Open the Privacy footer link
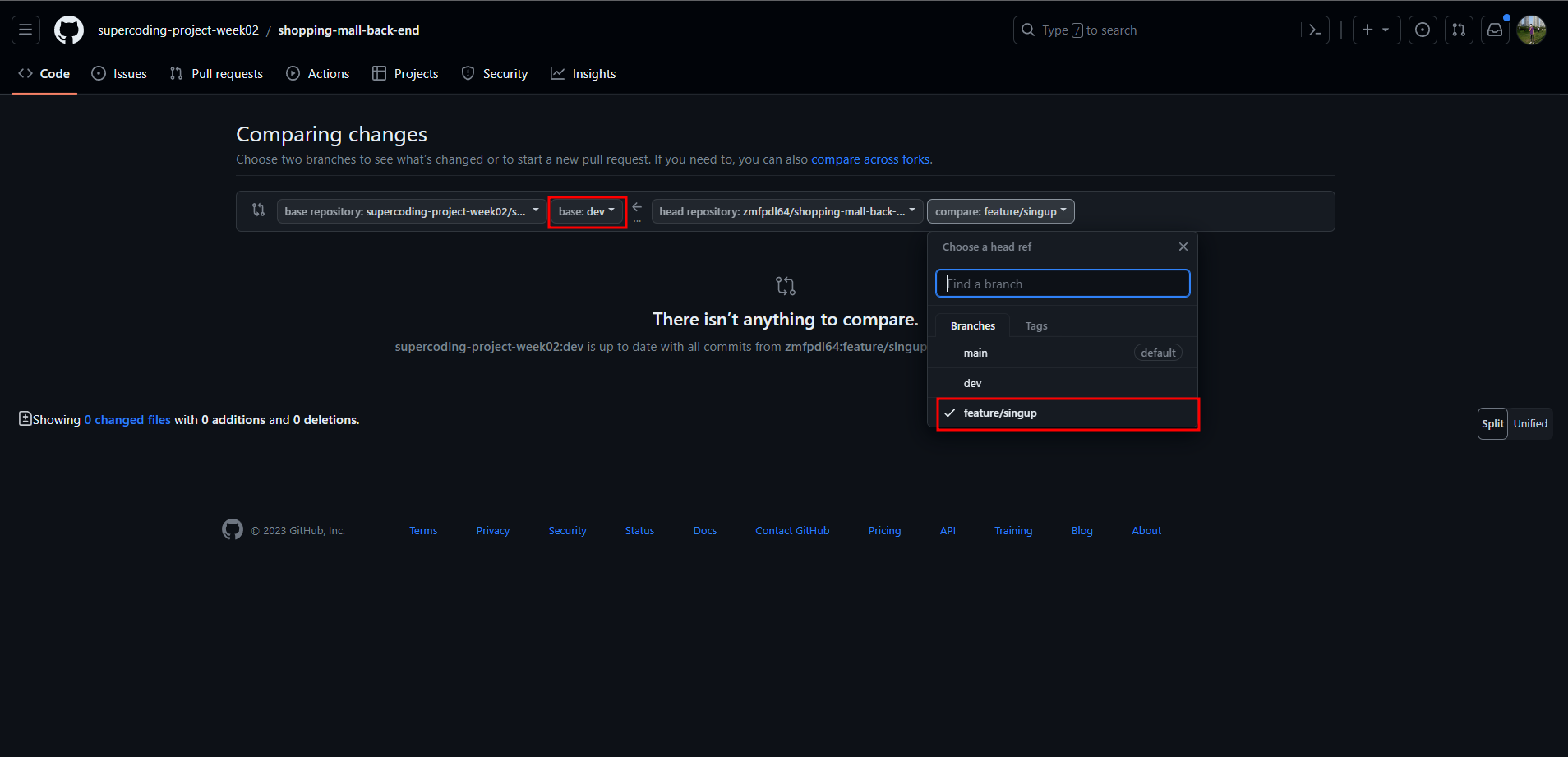The image size is (1568, 757). pos(493,531)
